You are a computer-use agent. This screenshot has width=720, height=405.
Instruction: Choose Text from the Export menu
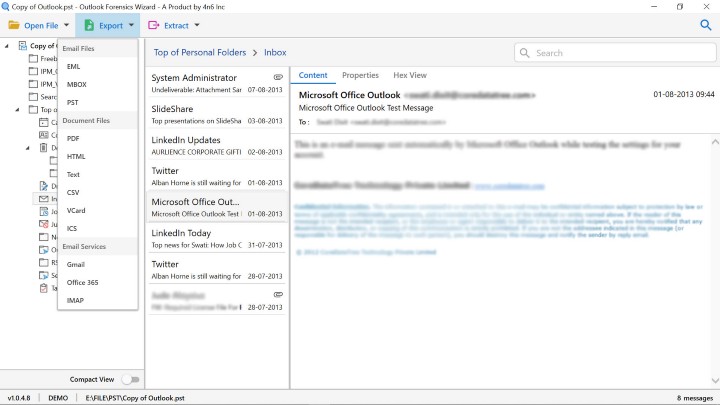98,174
